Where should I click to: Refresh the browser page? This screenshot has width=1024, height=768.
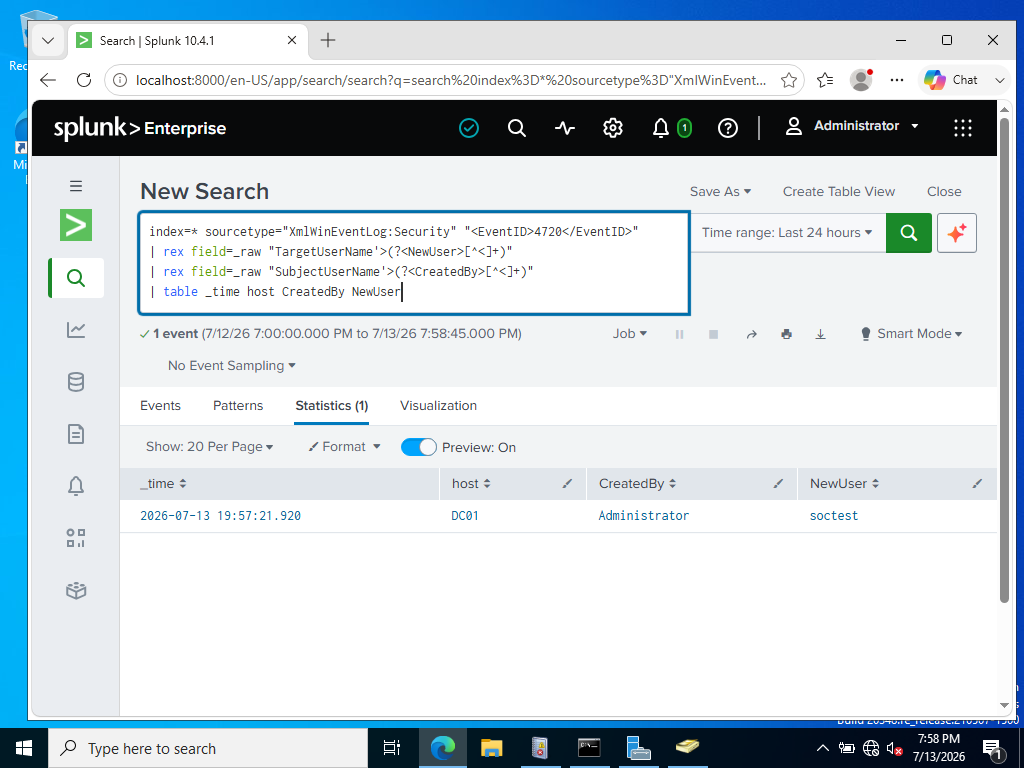84,80
